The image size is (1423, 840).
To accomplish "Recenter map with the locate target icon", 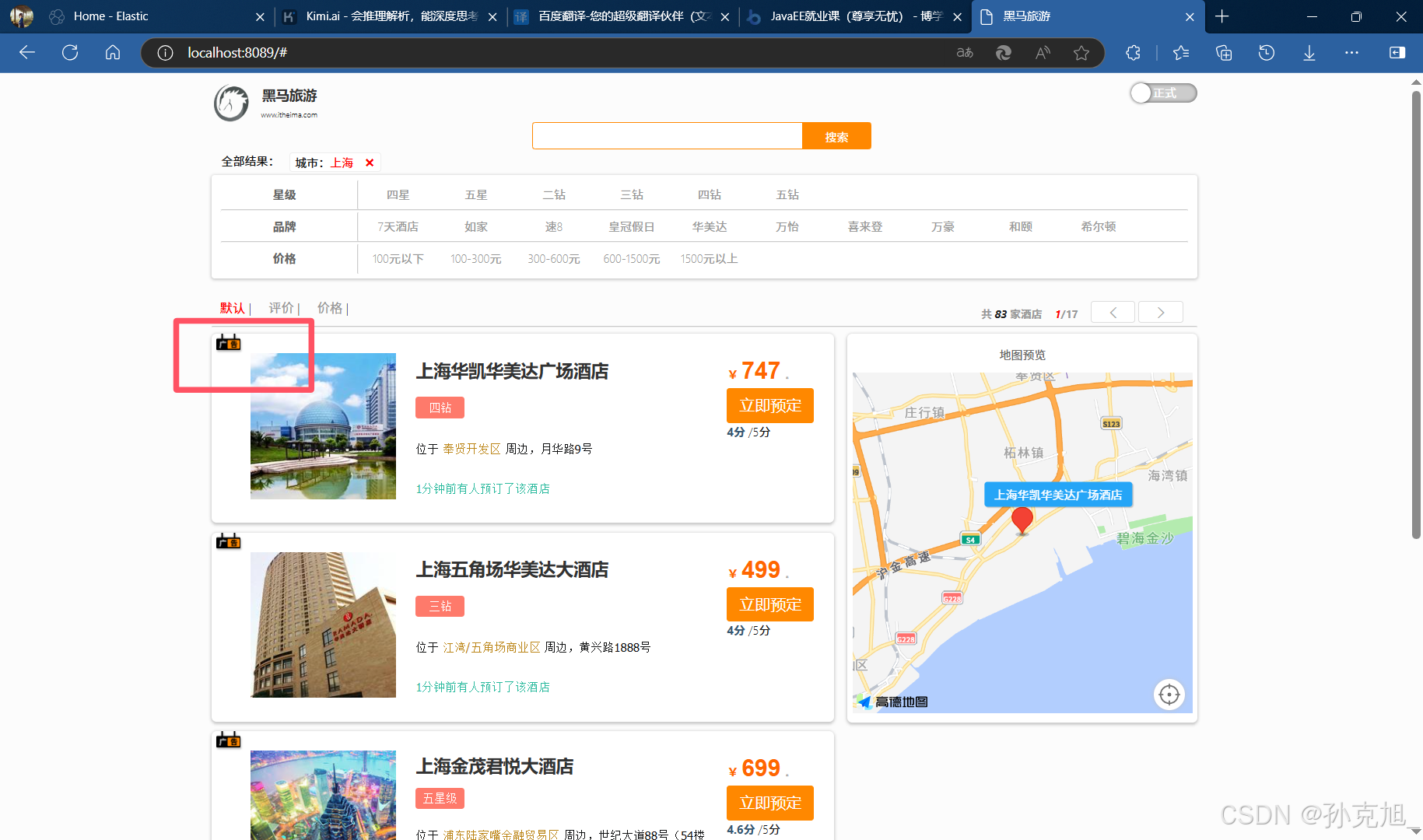I will click(1169, 695).
